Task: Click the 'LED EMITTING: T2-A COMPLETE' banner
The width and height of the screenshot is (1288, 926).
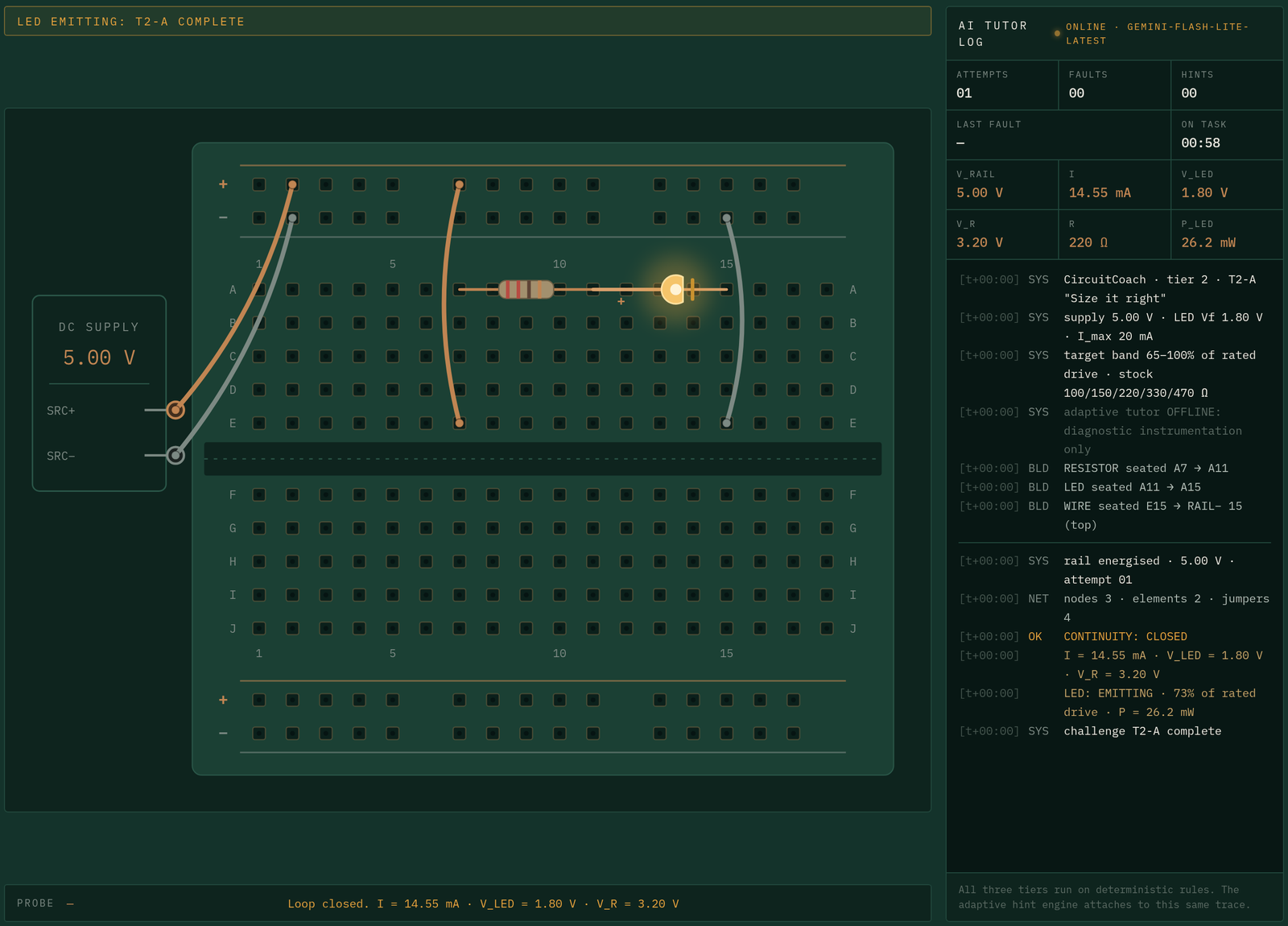Action: coord(468,22)
